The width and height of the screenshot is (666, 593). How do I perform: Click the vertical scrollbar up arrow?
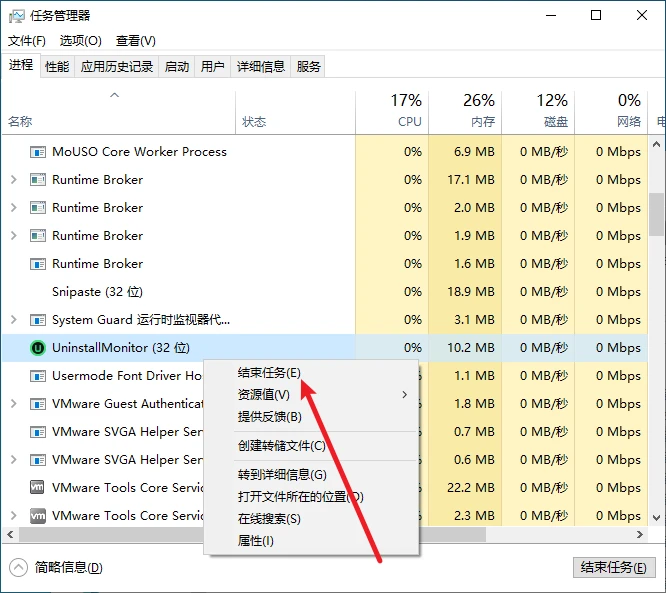tap(656, 144)
